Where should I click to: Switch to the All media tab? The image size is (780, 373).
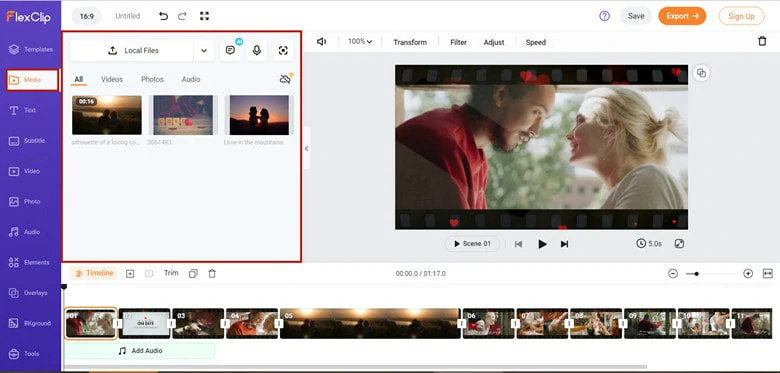(x=79, y=80)
